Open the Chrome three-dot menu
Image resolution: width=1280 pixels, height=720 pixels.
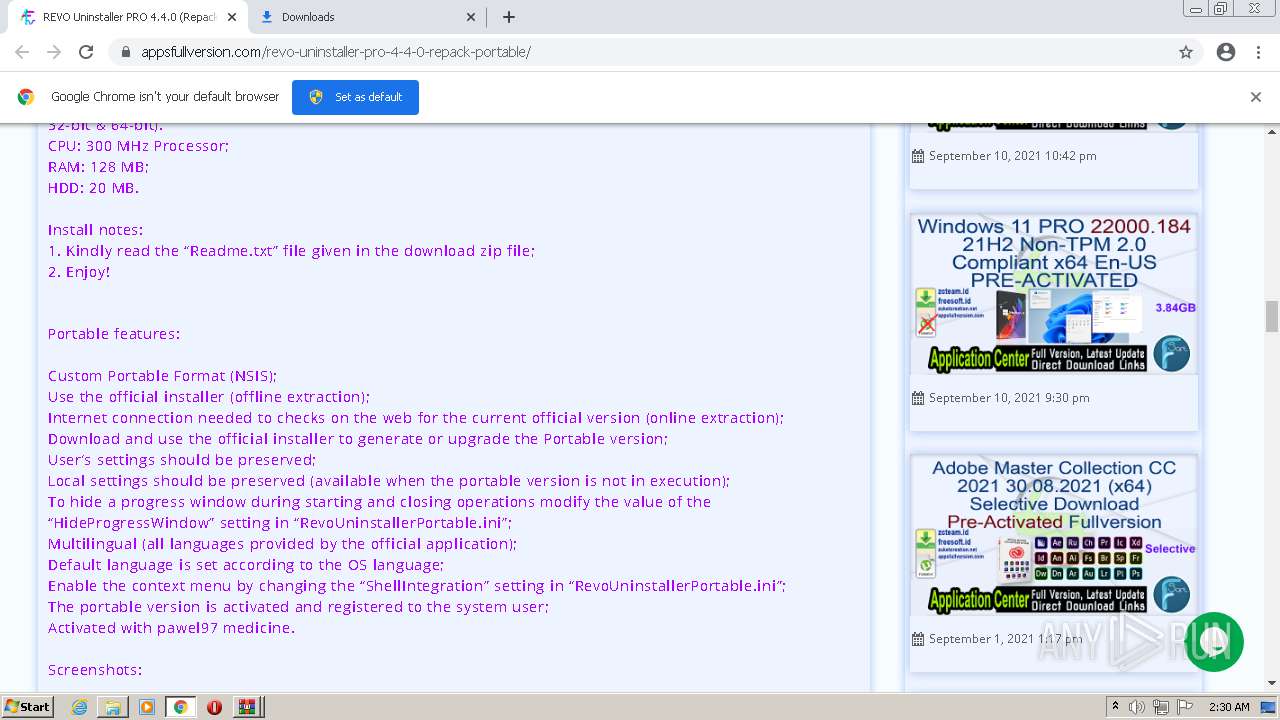tap(1257, 52)
